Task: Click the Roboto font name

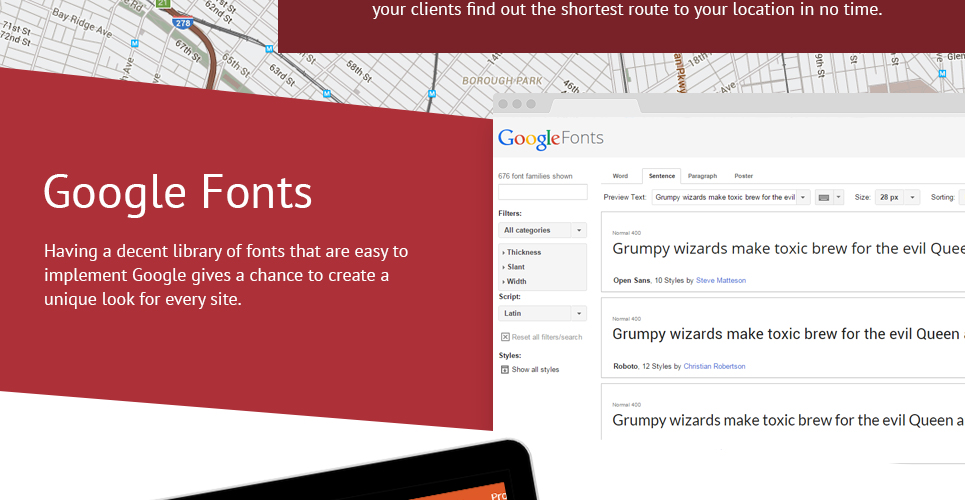Action: point(625,366)
